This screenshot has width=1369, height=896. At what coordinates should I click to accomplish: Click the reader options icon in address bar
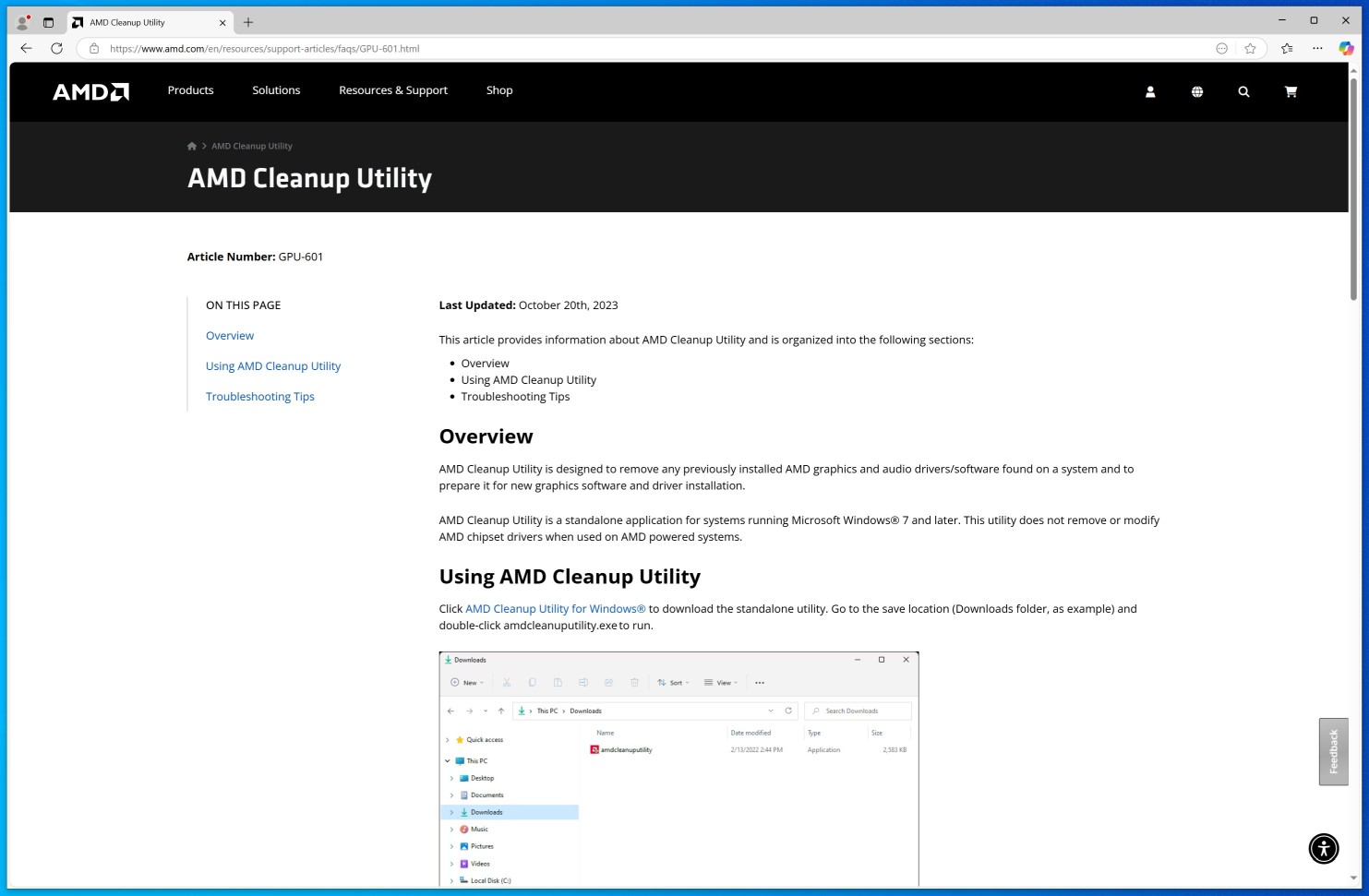1221,48
